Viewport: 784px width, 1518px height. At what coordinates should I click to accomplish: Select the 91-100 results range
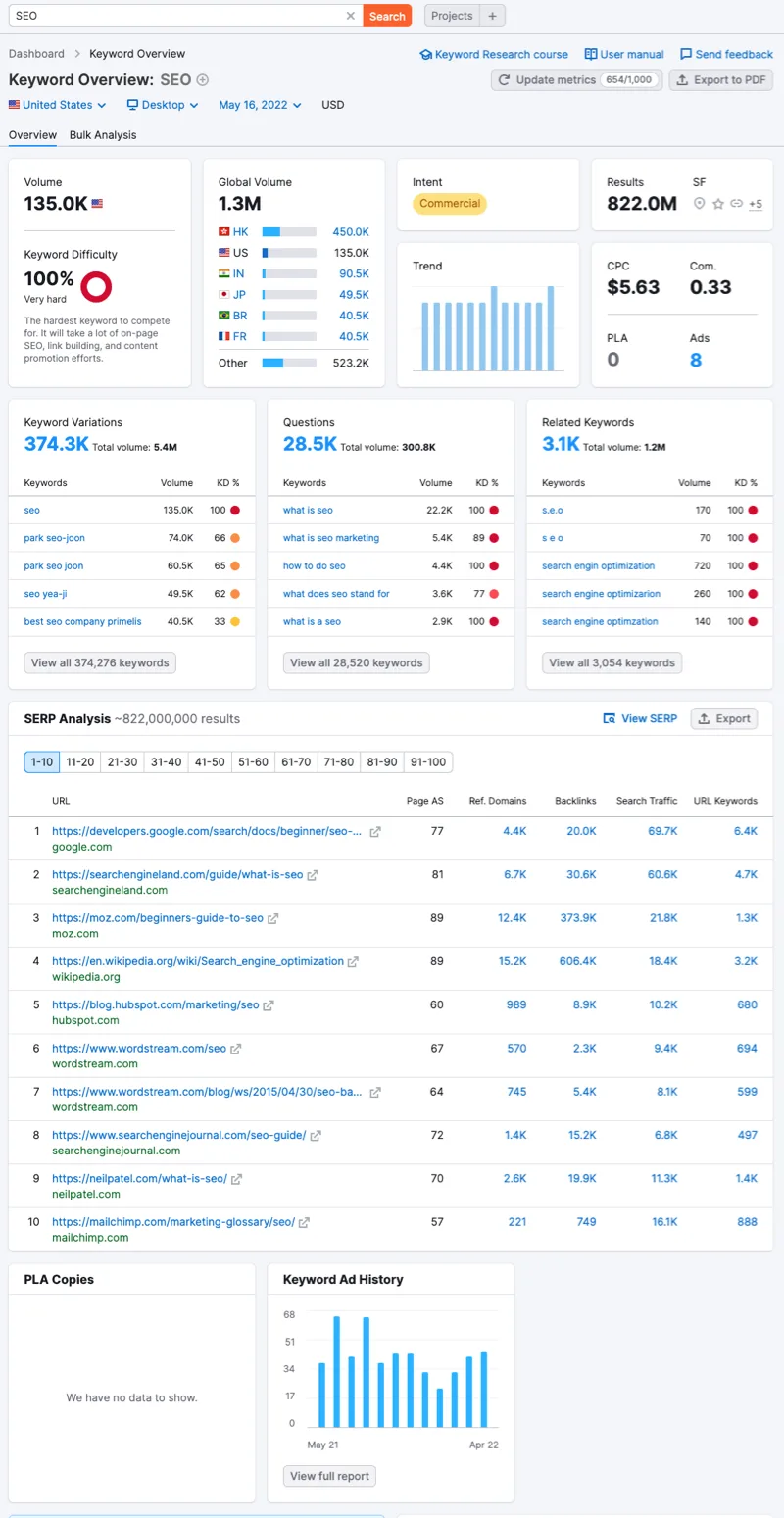[428, 762]
